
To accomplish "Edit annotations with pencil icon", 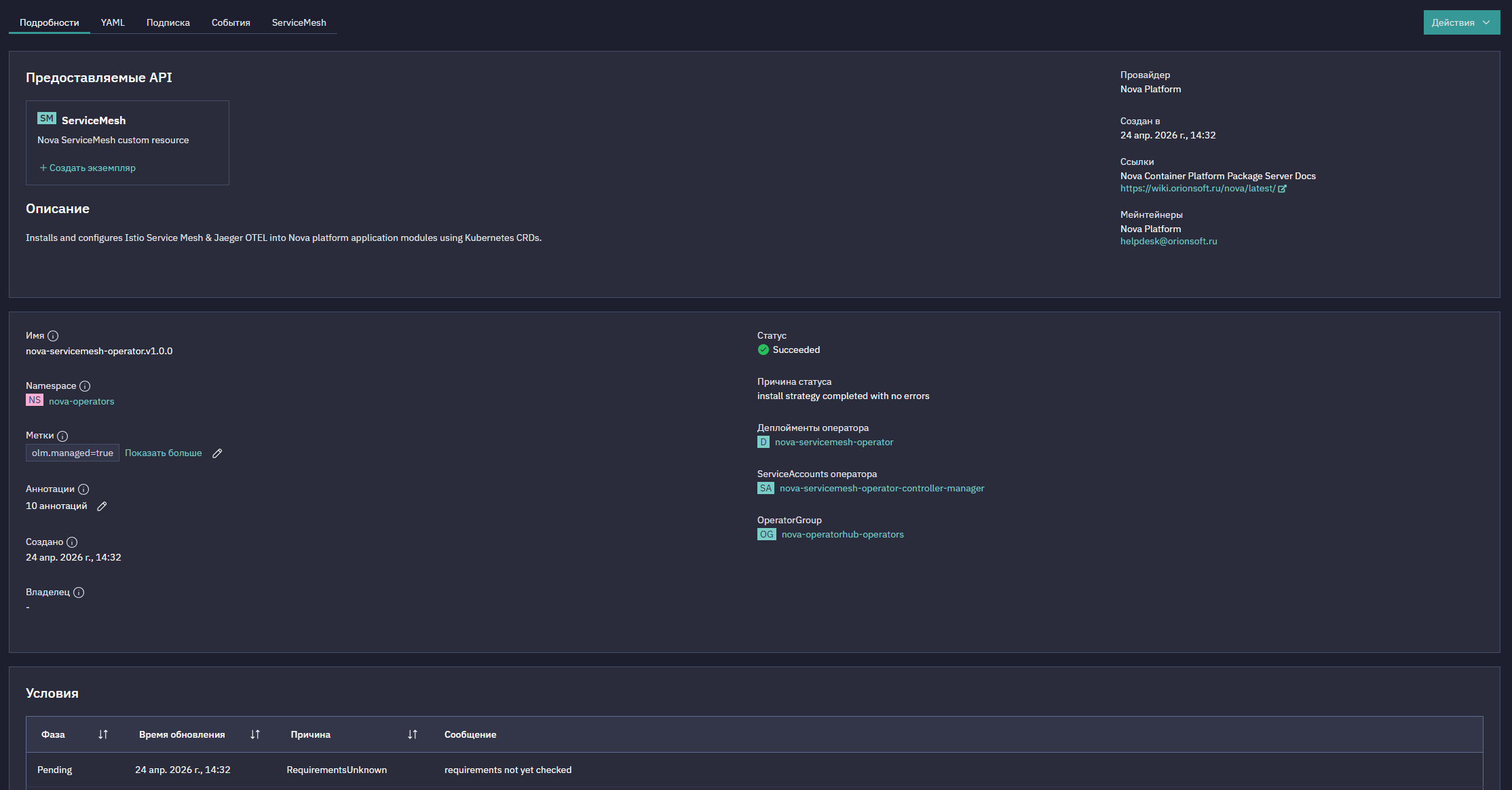I will pyautogui.click(x=102, y=506).
